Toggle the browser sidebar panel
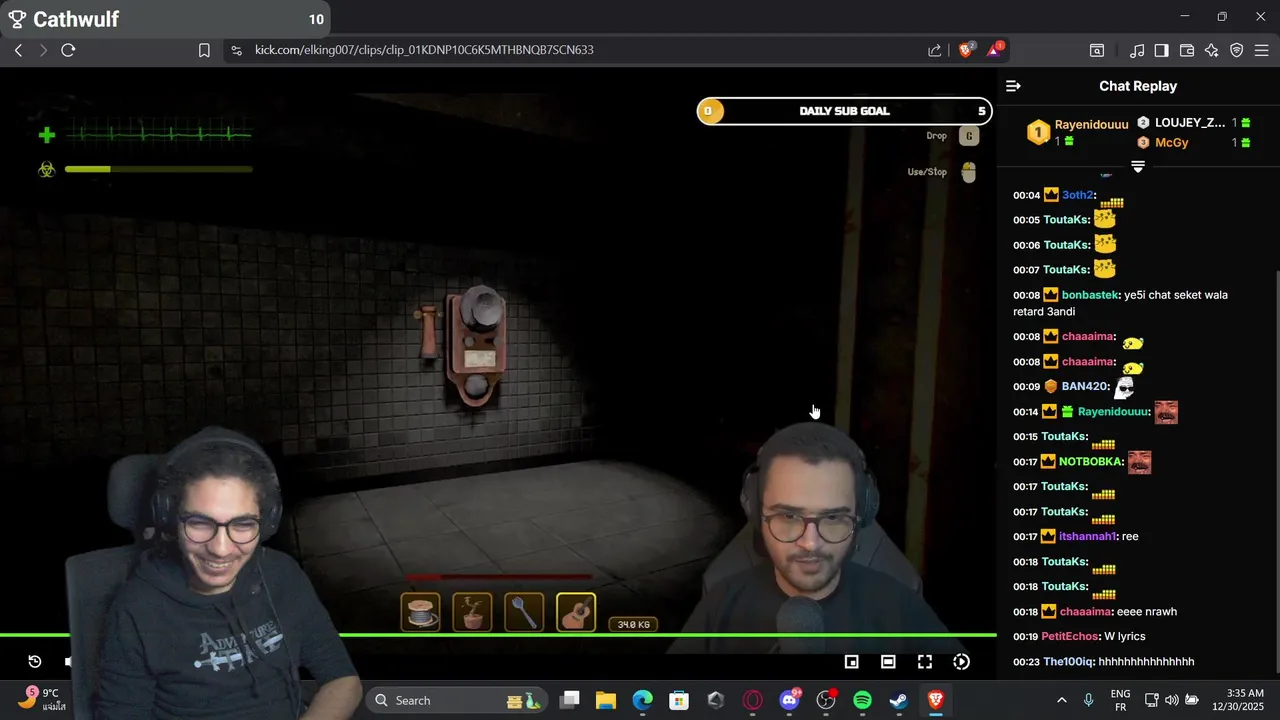 click(1161, 50)
